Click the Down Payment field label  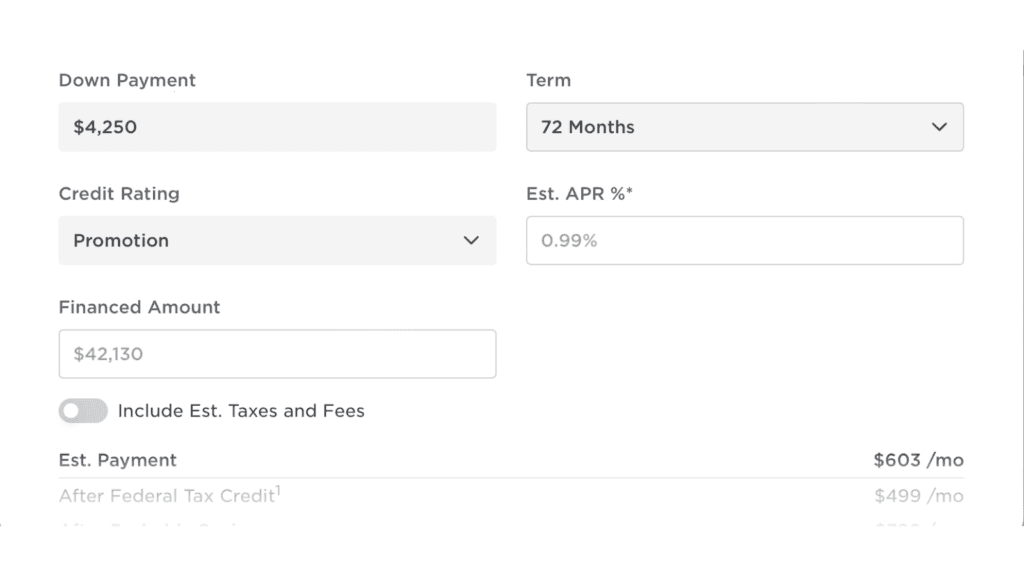127,80
